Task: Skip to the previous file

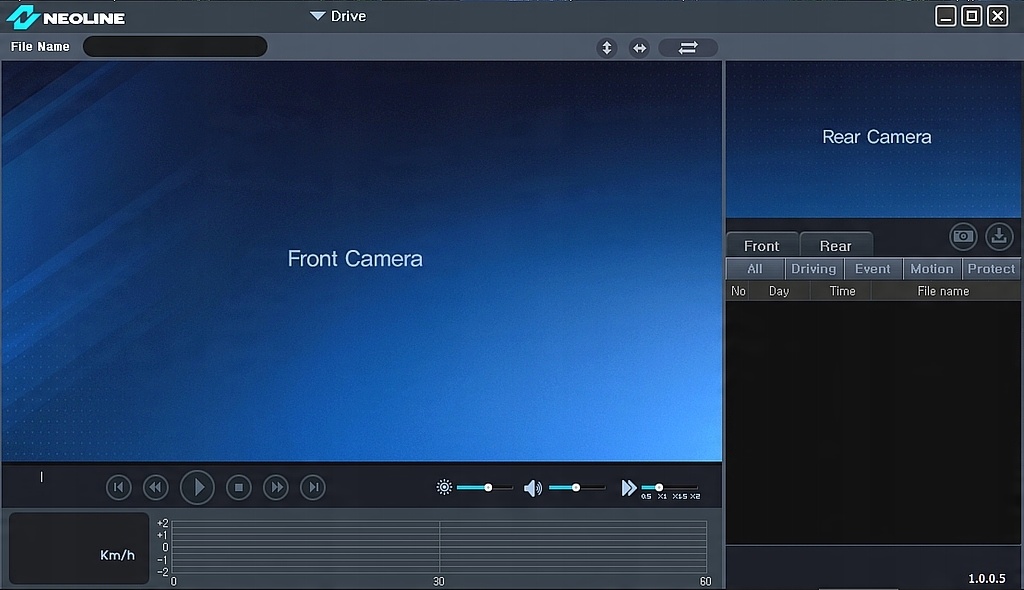Action: [x=119, y=487]
